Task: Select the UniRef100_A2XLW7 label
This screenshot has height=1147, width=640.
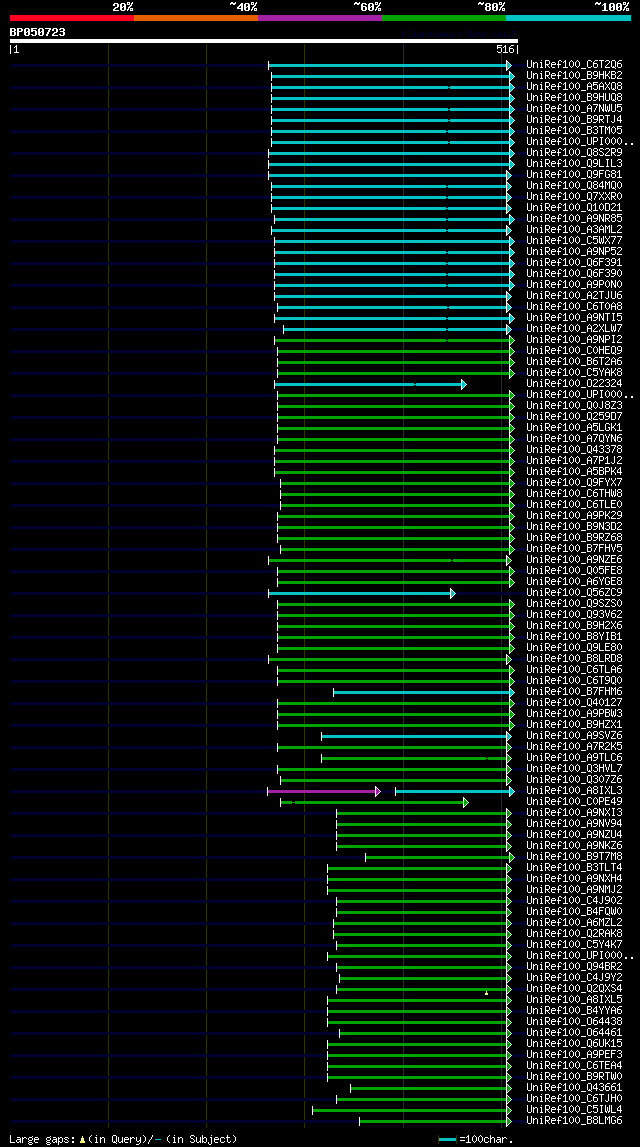Action: (x=574, y=329)
